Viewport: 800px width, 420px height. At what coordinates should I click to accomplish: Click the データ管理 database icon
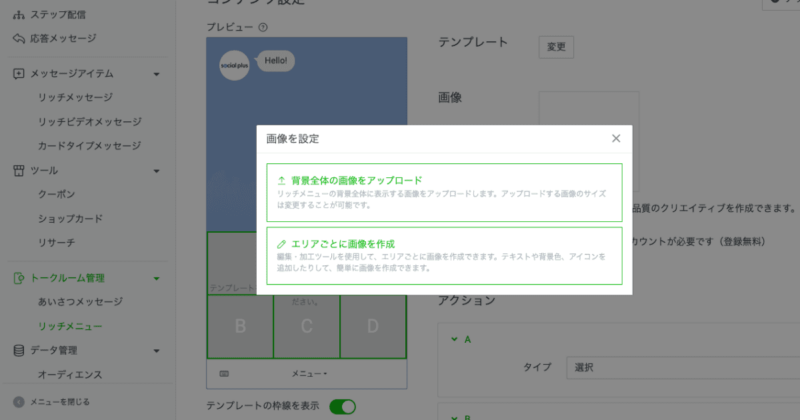18,351
